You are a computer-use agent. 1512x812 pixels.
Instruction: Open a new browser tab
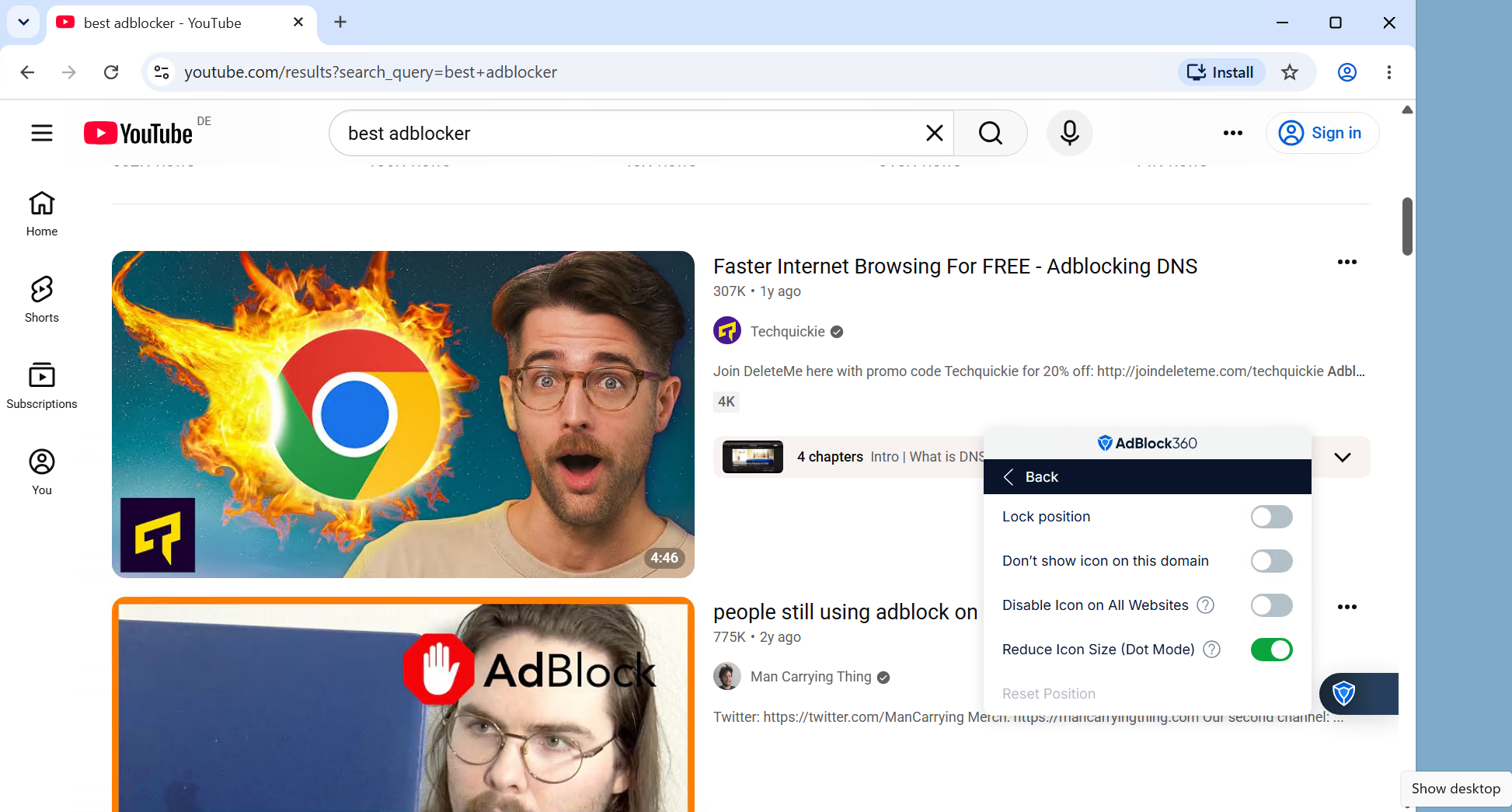340,23
